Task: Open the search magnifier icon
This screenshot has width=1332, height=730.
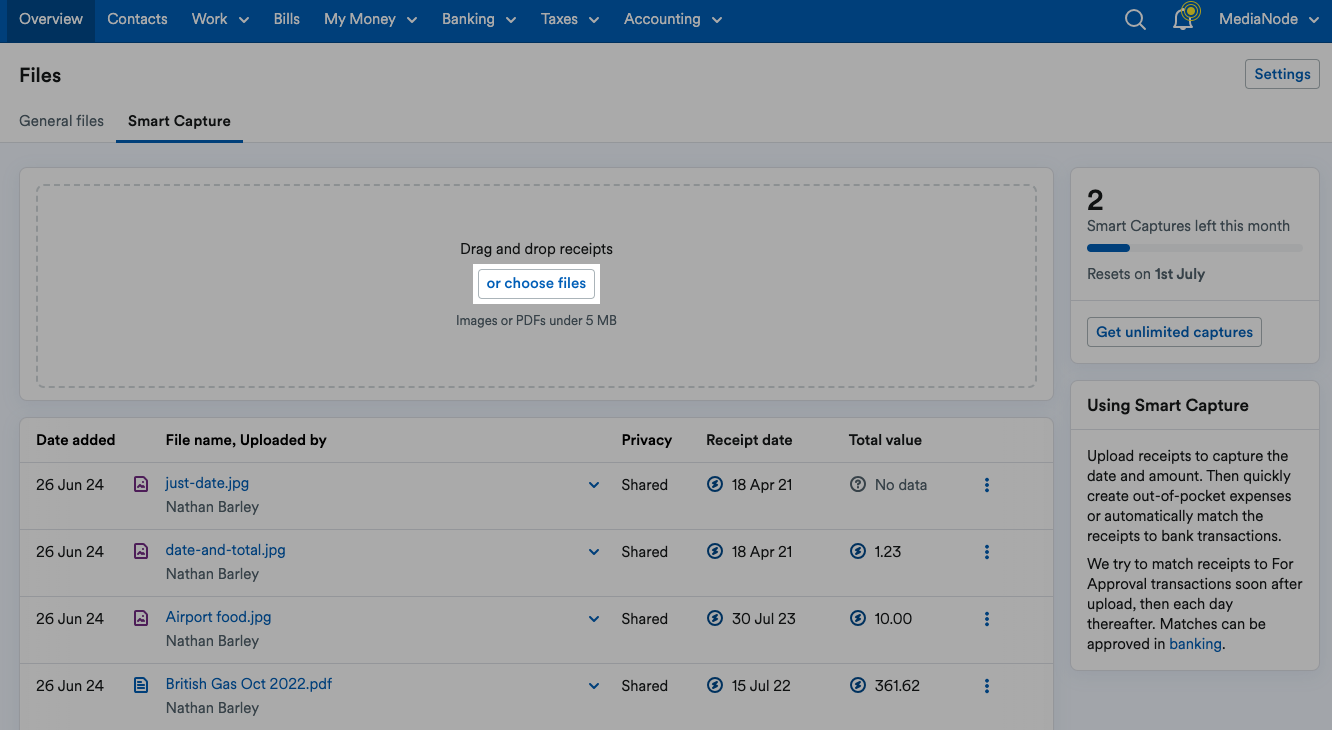Action: (x=1135, y=18)
